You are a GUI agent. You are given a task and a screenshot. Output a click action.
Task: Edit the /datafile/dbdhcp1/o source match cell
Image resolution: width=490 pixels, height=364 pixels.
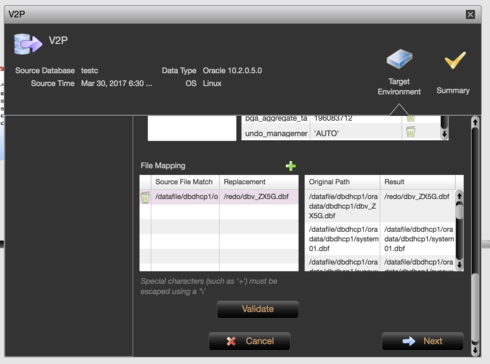[185, 197]
